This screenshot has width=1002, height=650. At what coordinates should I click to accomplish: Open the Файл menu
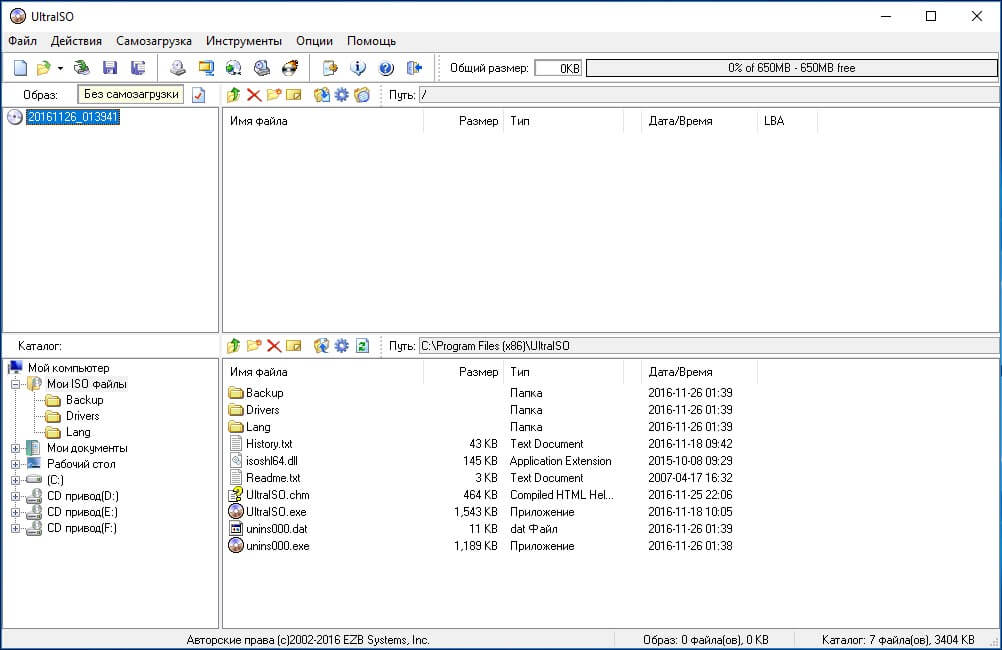tap(22, 41)
